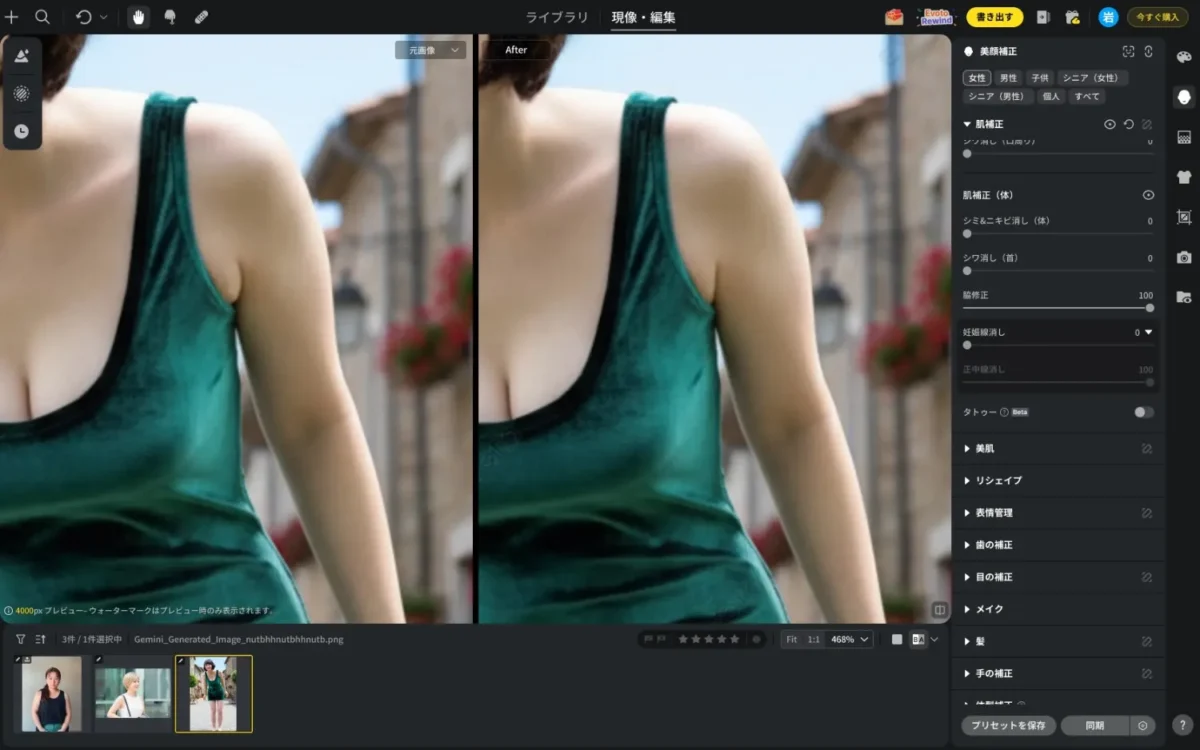
Task: Open the history clock panel
Action: [21, 131]
